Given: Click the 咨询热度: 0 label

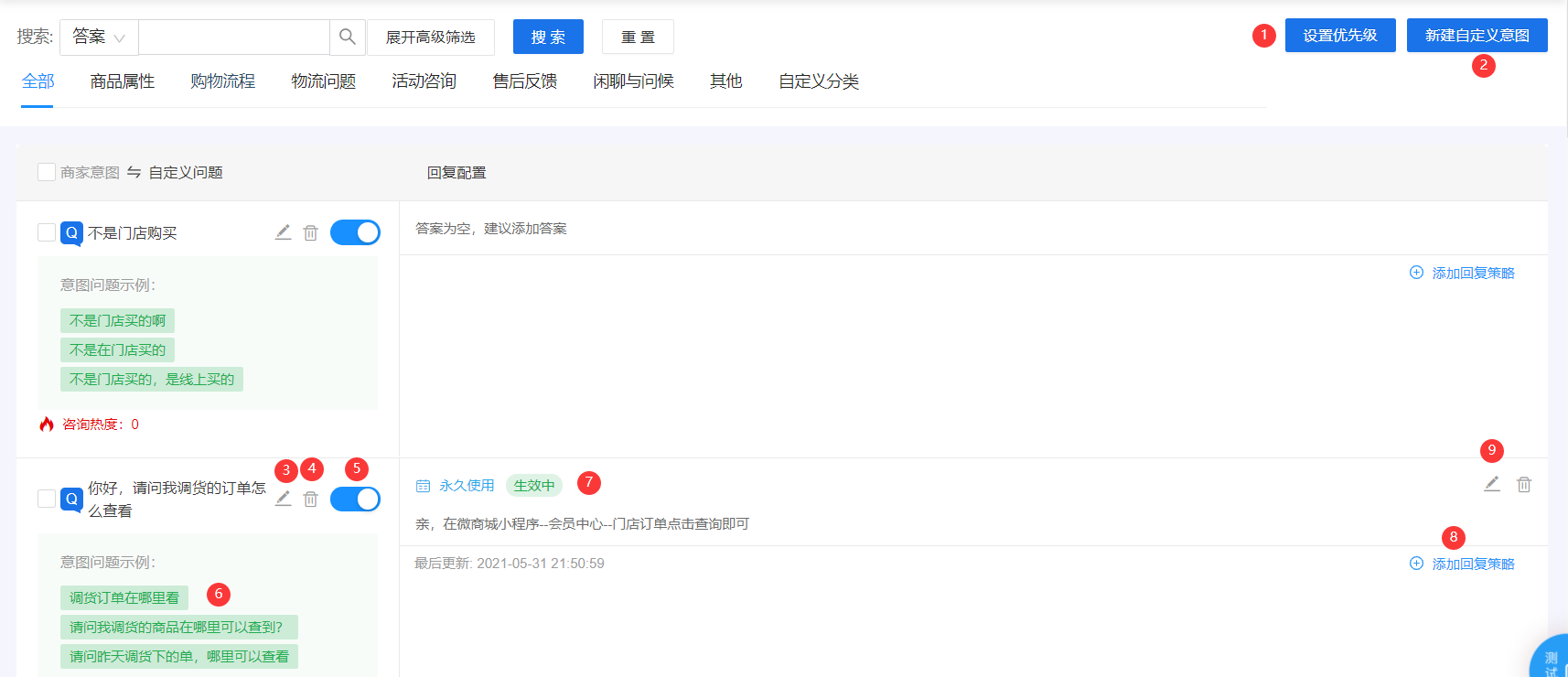Looking at the screenshot, I should pyautogui.click(x=101, y=424).
